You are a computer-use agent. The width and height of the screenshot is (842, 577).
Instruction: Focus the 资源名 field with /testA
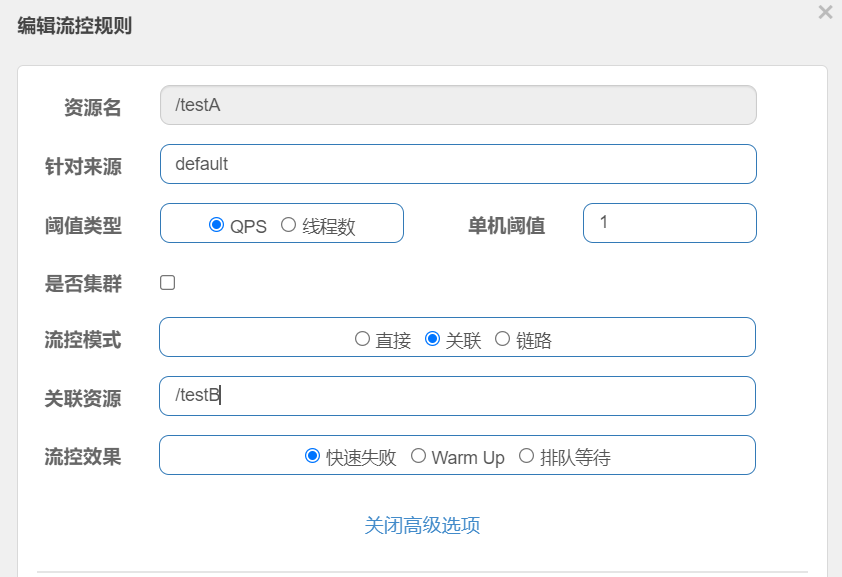(x=458, y=105)
